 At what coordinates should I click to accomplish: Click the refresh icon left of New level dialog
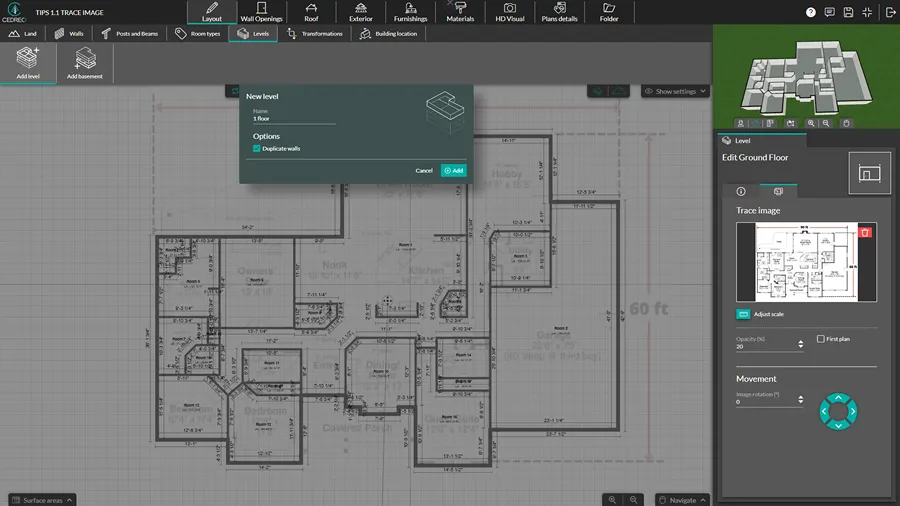234,91
